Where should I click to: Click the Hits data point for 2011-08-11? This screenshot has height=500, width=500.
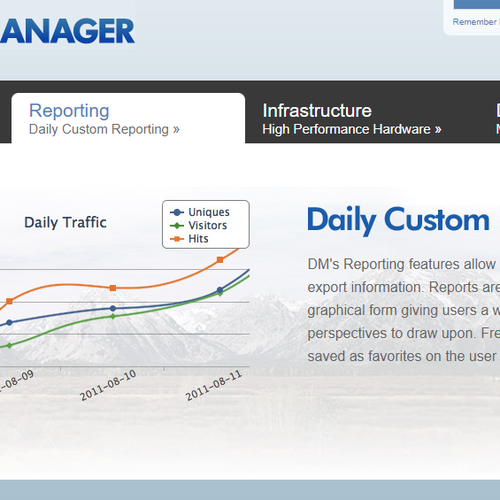[x=220, y=260]
